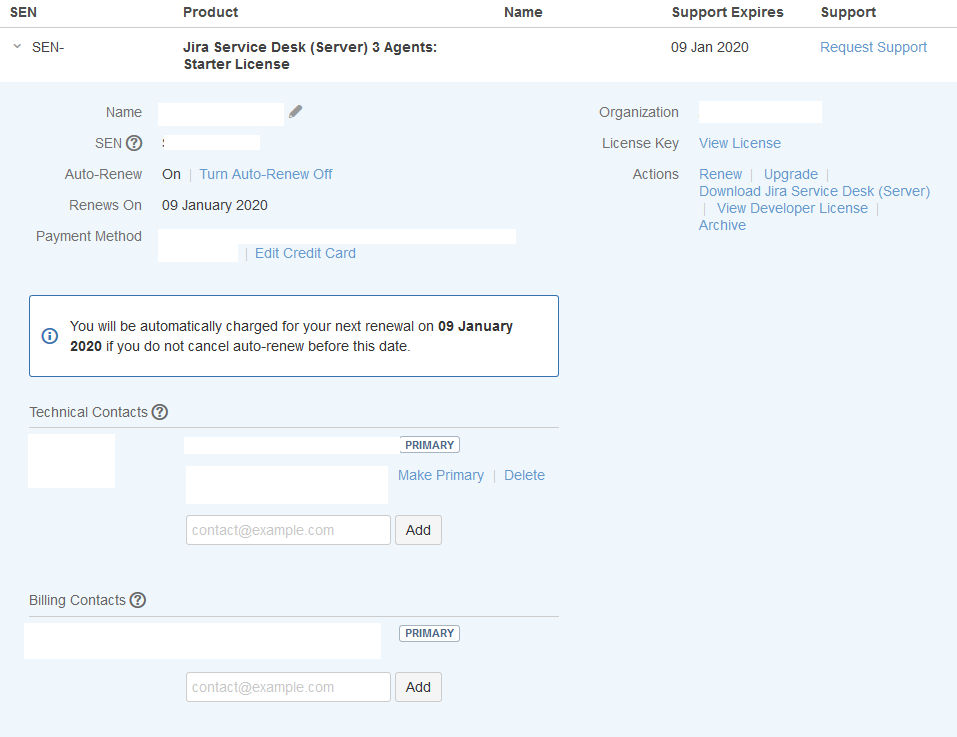Archive this license
The height and width of the screenshot is (737, 957).
pyautogui.click(x=722, y=226)
